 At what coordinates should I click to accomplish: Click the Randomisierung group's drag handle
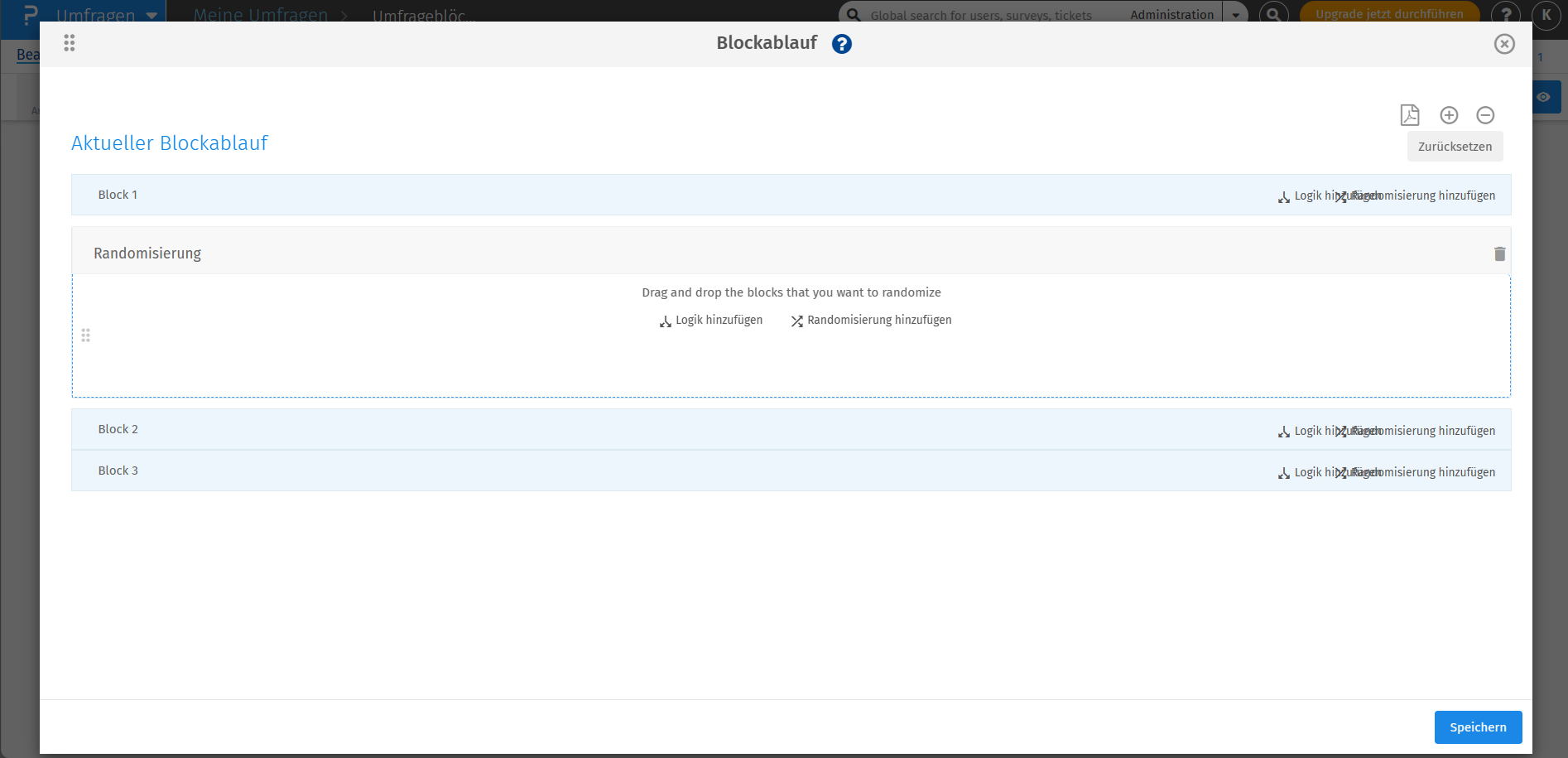pyautogui.click(x=86, y=336)
